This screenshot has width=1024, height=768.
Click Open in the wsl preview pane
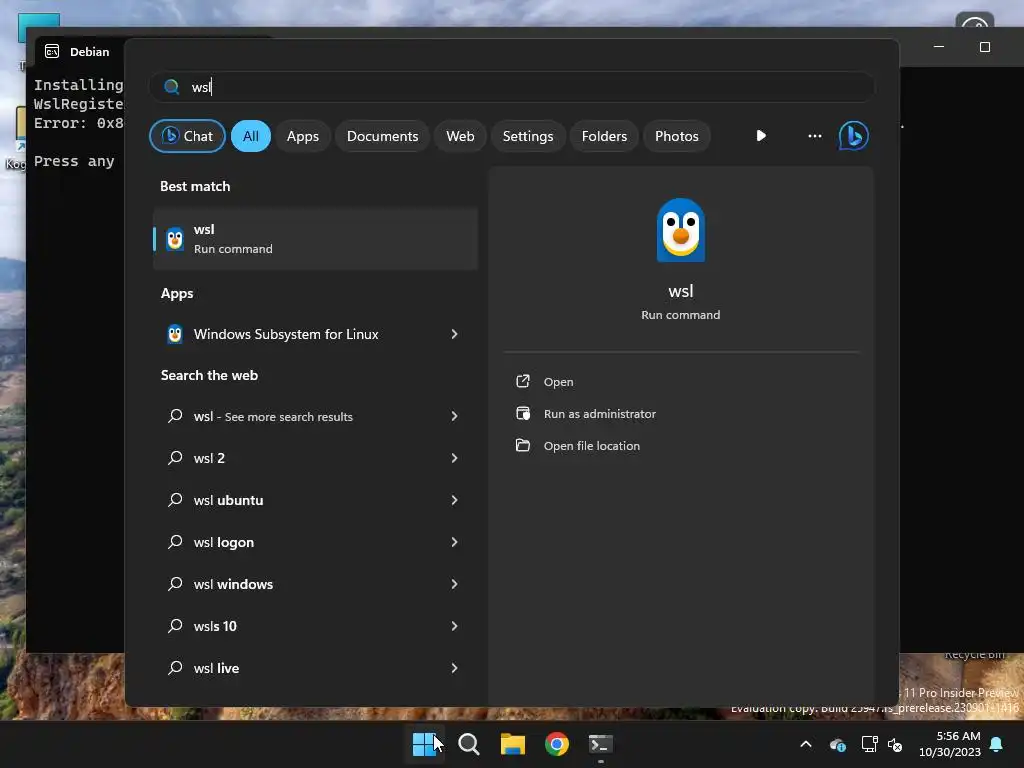click(558, 382)
